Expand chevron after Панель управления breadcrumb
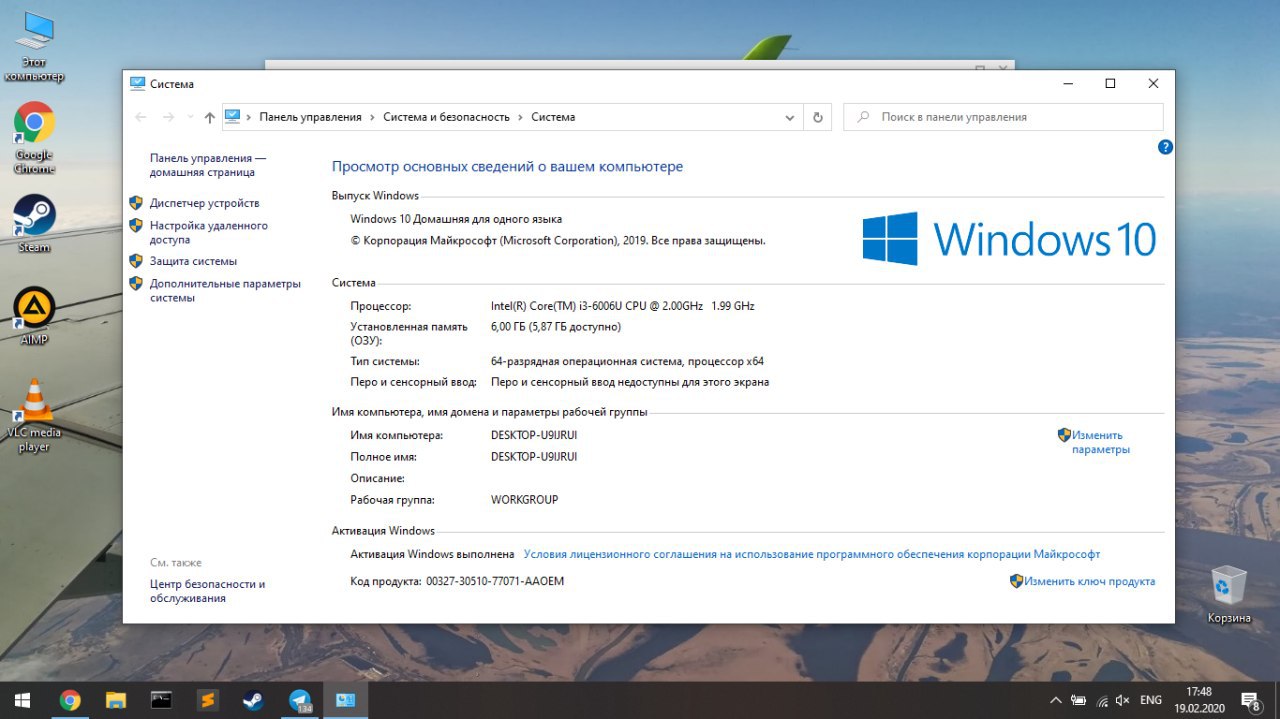1280x719 pixels. click(372, 117)
